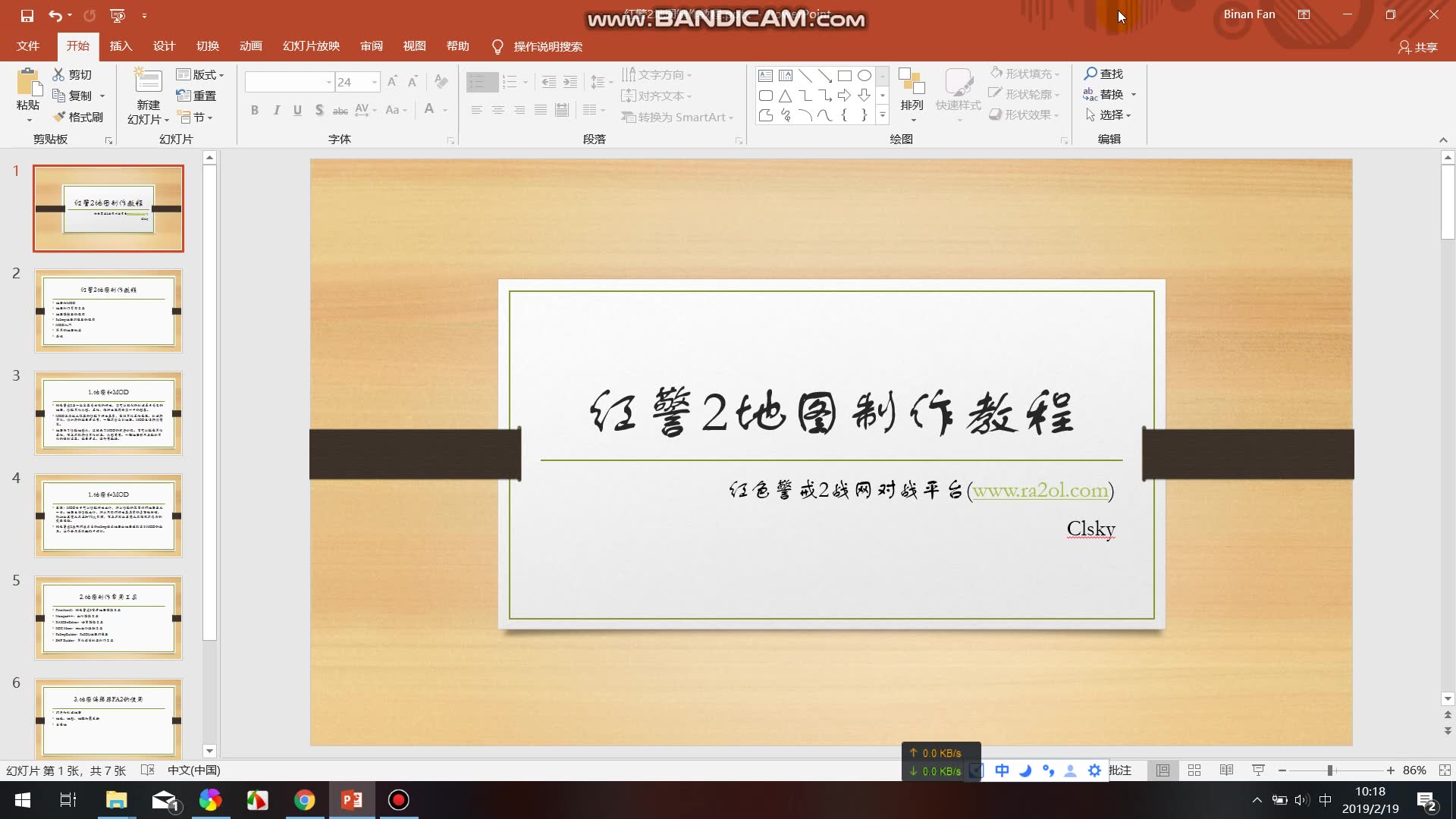1456x819 pixels.
Task: Switch to the Design (设计) tab
Action: coord(164,46)
